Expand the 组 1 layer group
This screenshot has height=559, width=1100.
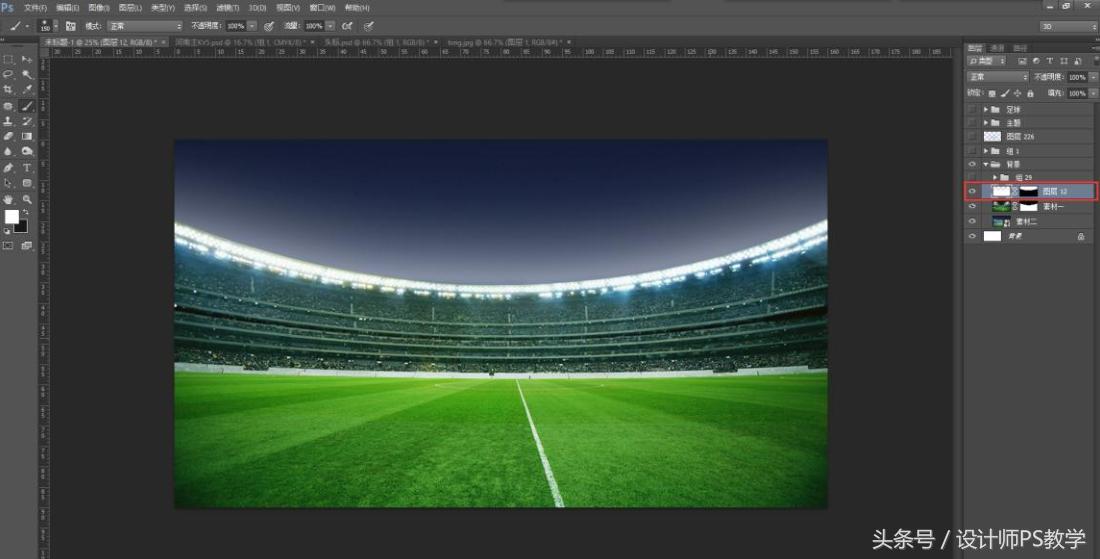986,151
